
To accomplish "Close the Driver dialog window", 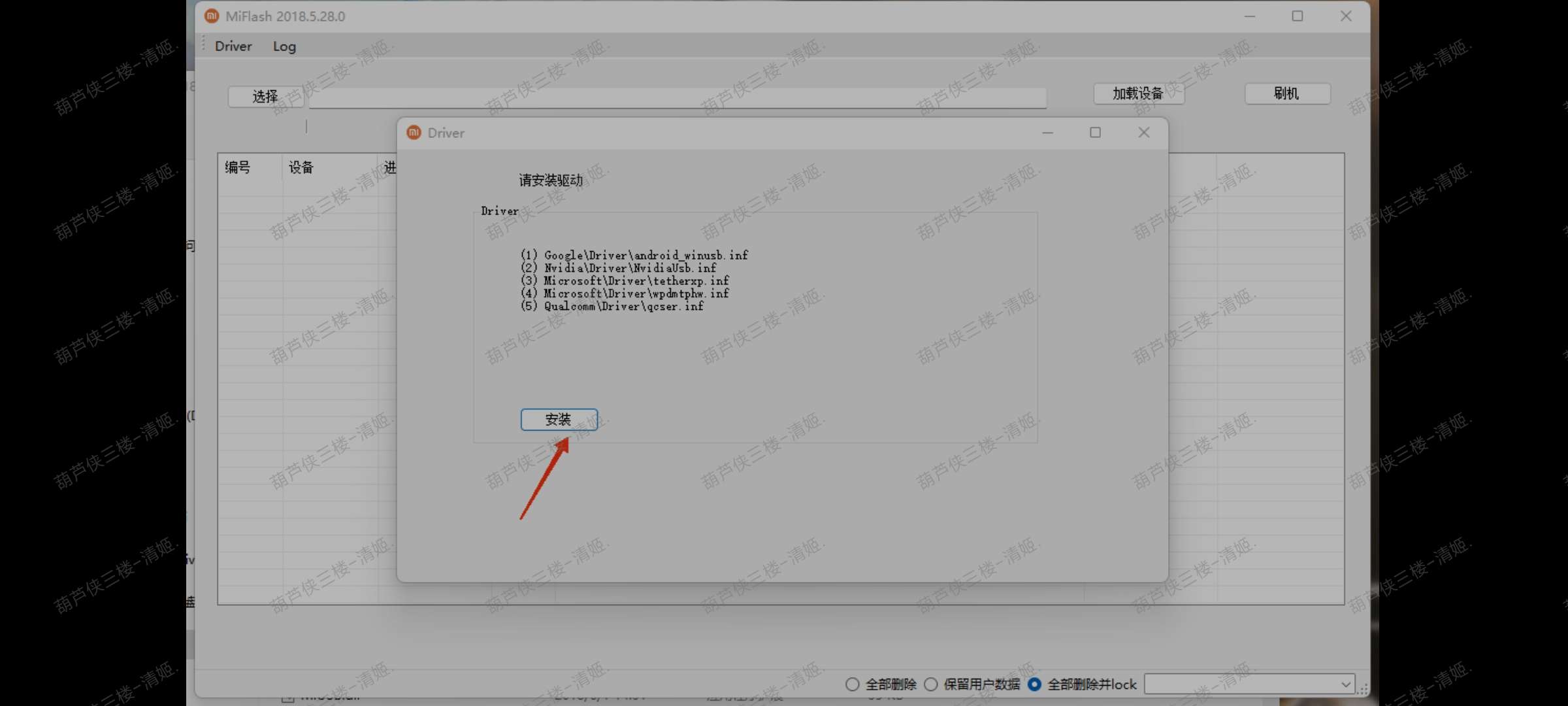I will (1144, 133).
